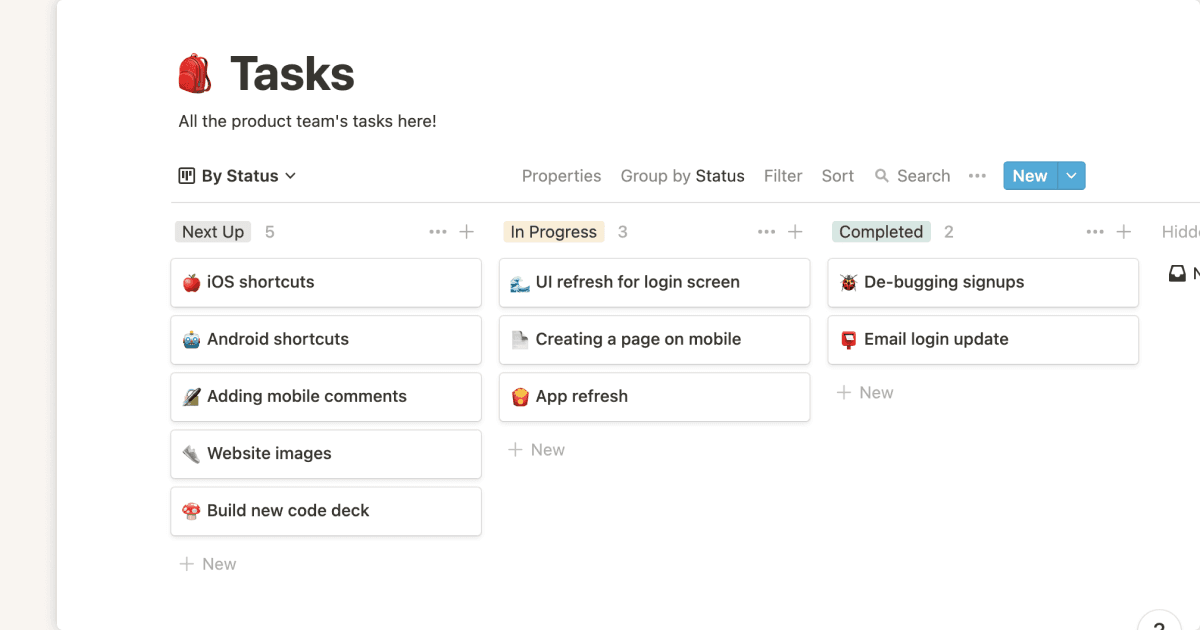The image size is (1200, 630).
Task: Open the Sort menu
Action: 837,175
